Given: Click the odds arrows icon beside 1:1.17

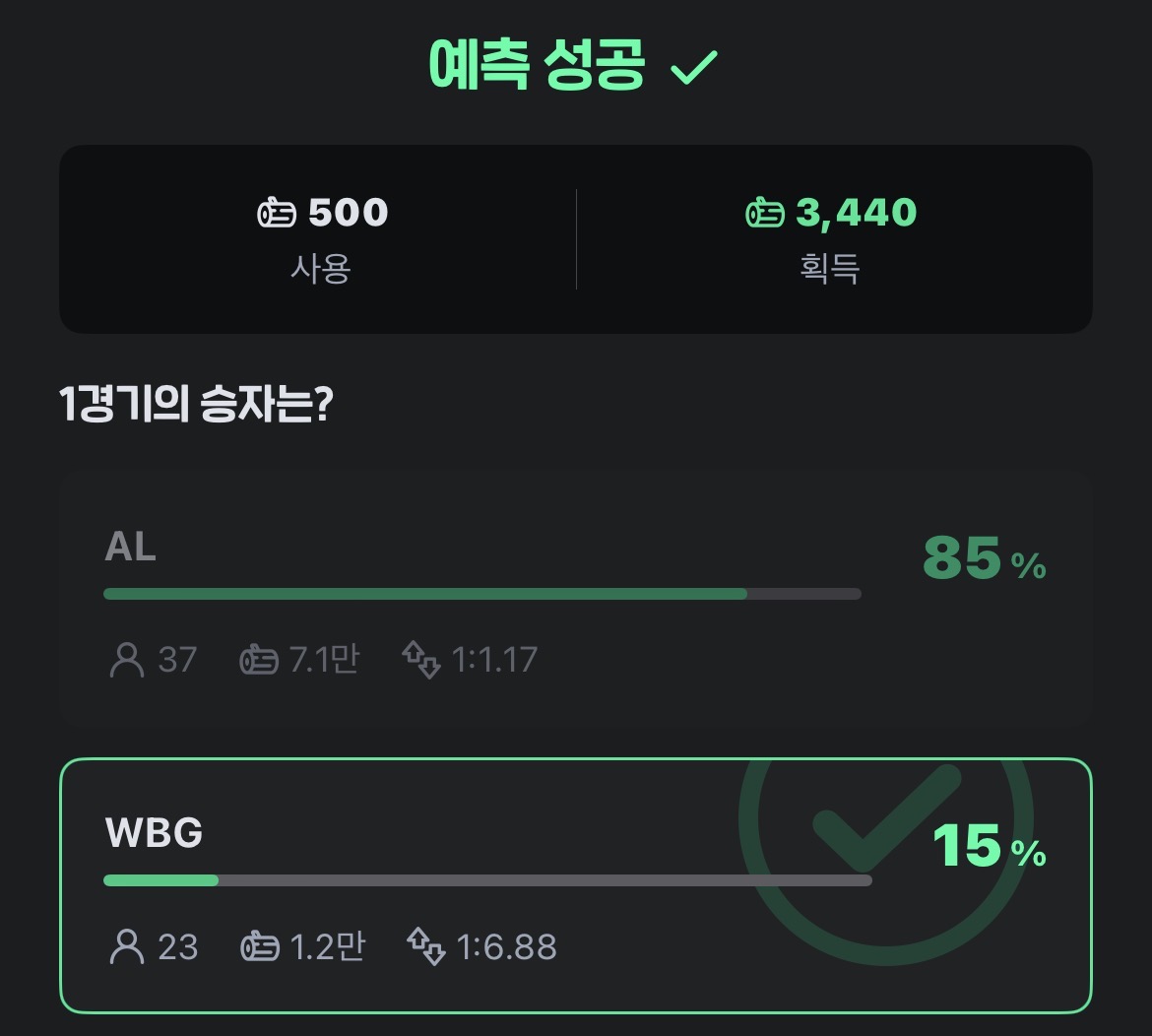Looking at the screenshot, I should pyautogui.click(x=421, y=659).
